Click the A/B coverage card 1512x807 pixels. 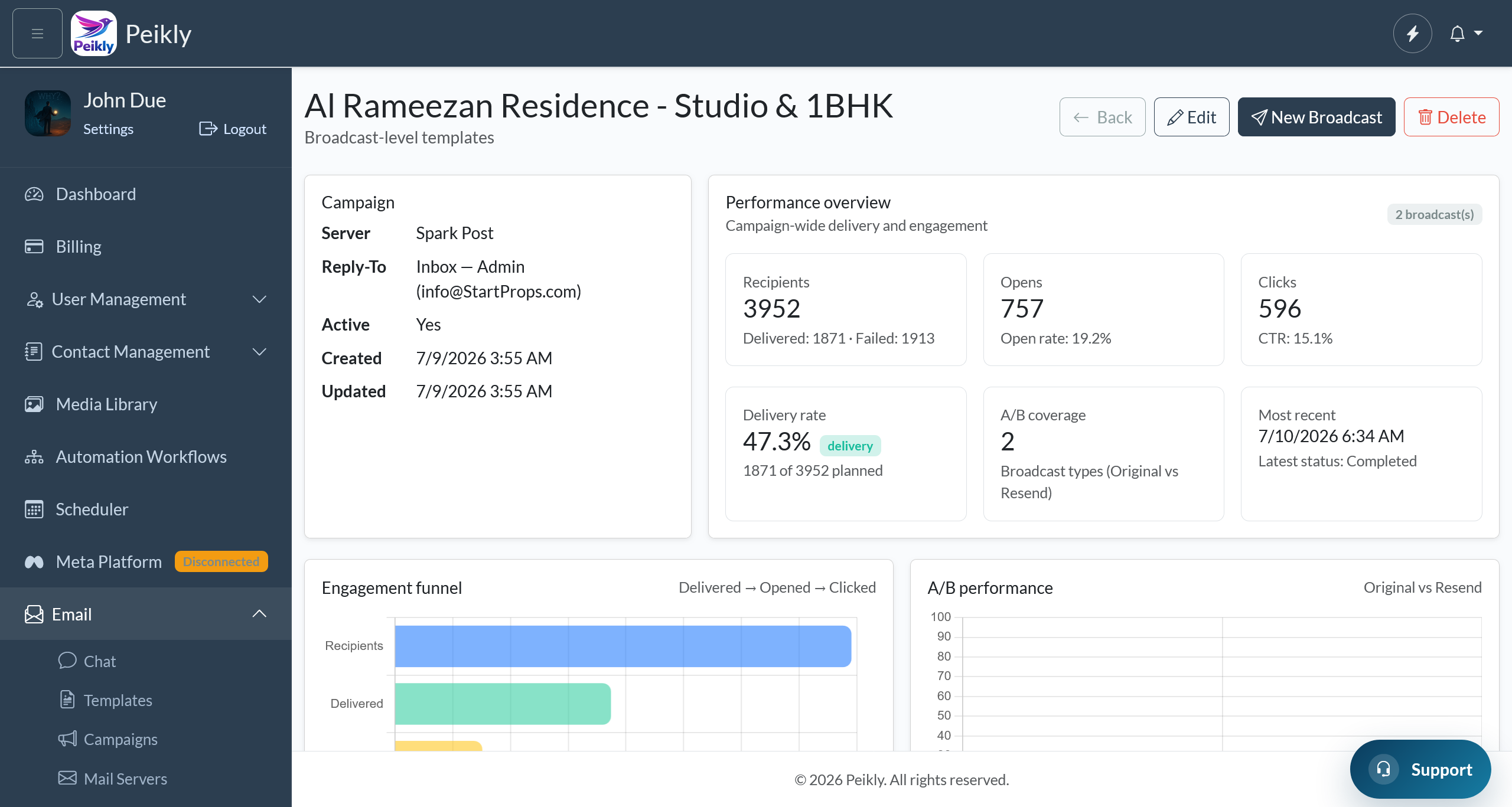(x=1103, y=454)
